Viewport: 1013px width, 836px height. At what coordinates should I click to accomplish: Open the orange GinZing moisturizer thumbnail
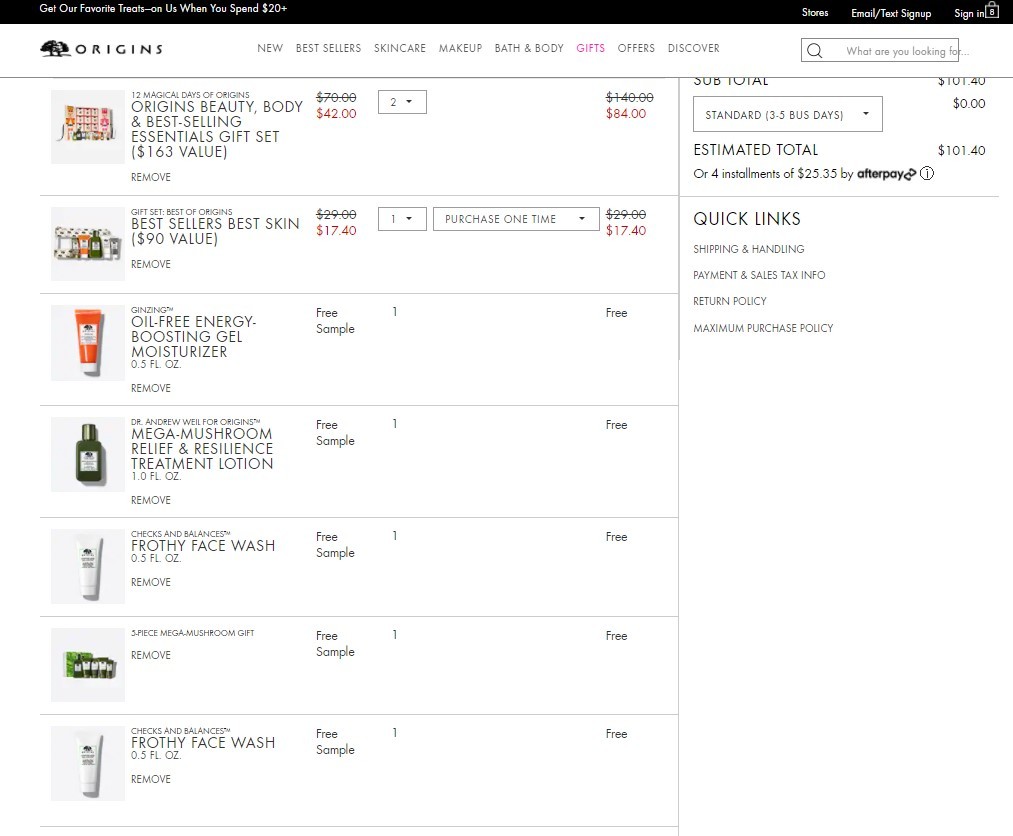pos(88,342)
